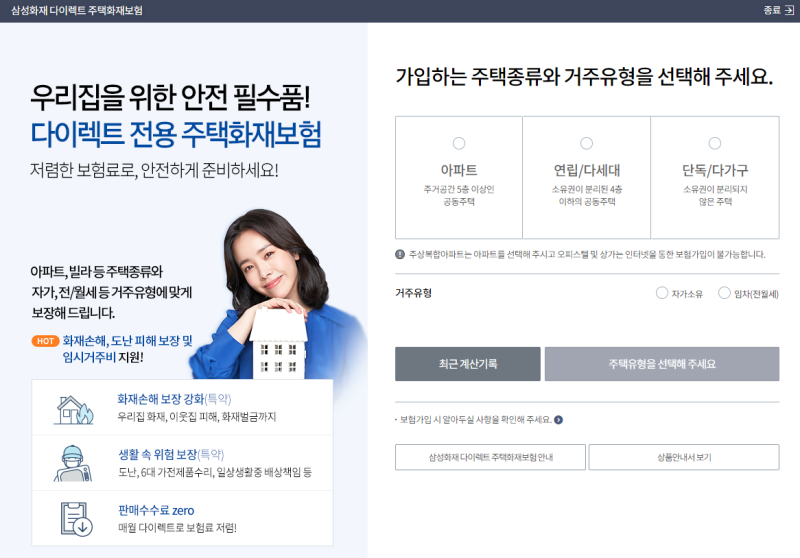Click 화재손해 보장 강화(특약) heading link
Image resolution: width=800 pixels, height=558 pixels.
click(x=174, y=399)
